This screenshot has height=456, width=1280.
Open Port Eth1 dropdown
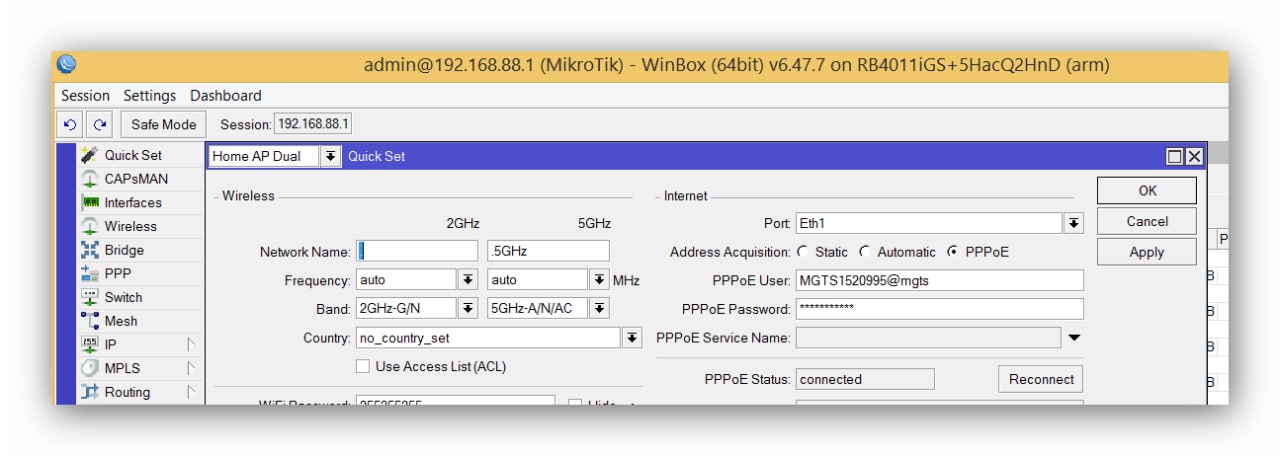[x=1074, y=223]
